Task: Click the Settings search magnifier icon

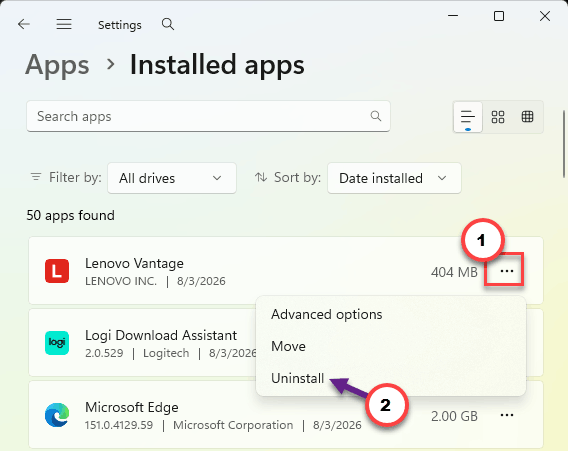Action: [168, 24]
